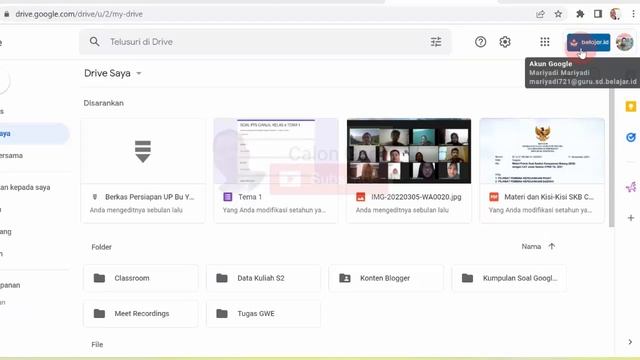Viewport: 640px width, 360px height.
Task: Get add-ons with the plus icon
Action: point(631,218)
